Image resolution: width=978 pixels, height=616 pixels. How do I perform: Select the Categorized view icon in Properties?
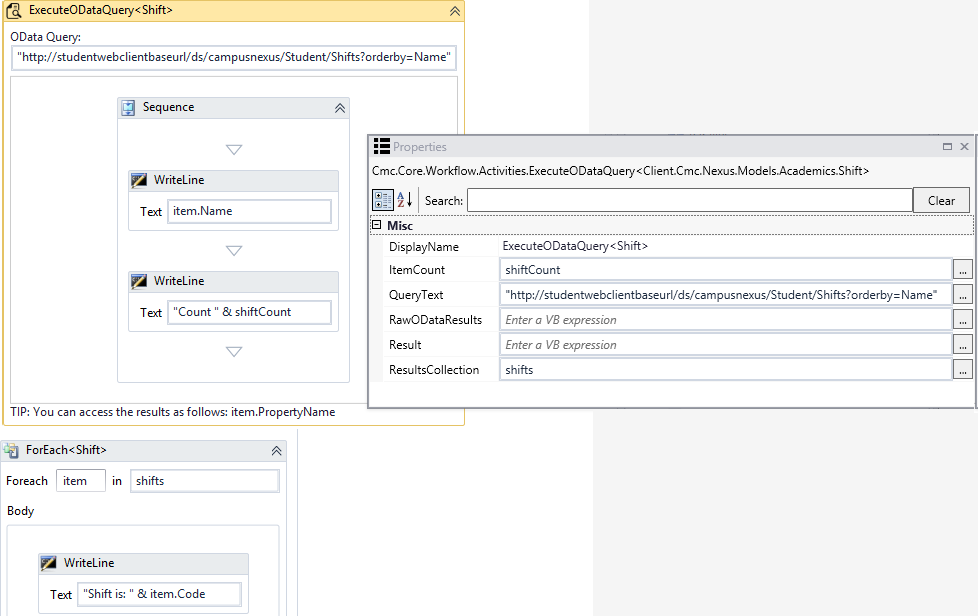click(382, 200)
